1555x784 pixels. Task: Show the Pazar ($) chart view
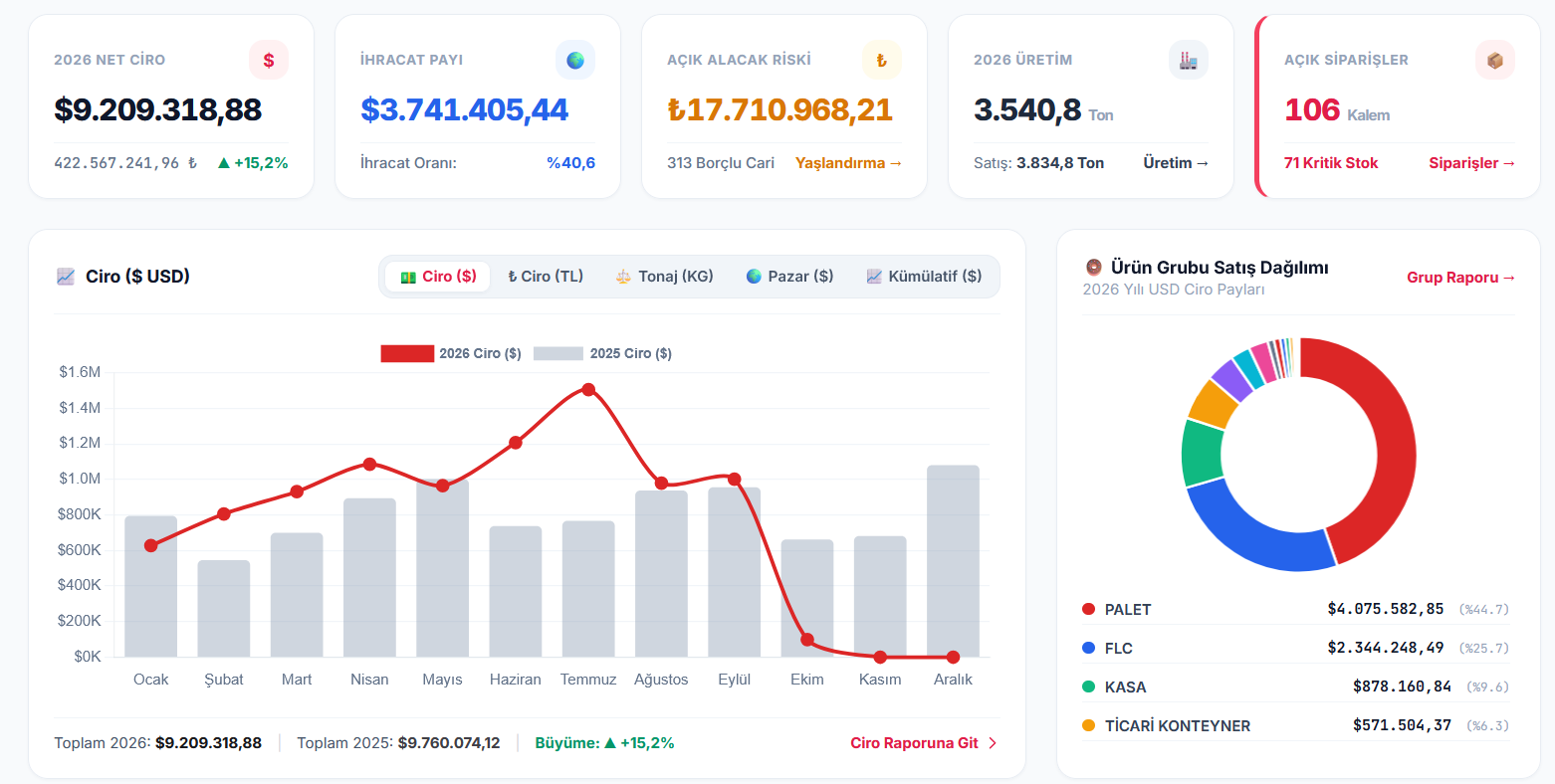coord(789,277)
